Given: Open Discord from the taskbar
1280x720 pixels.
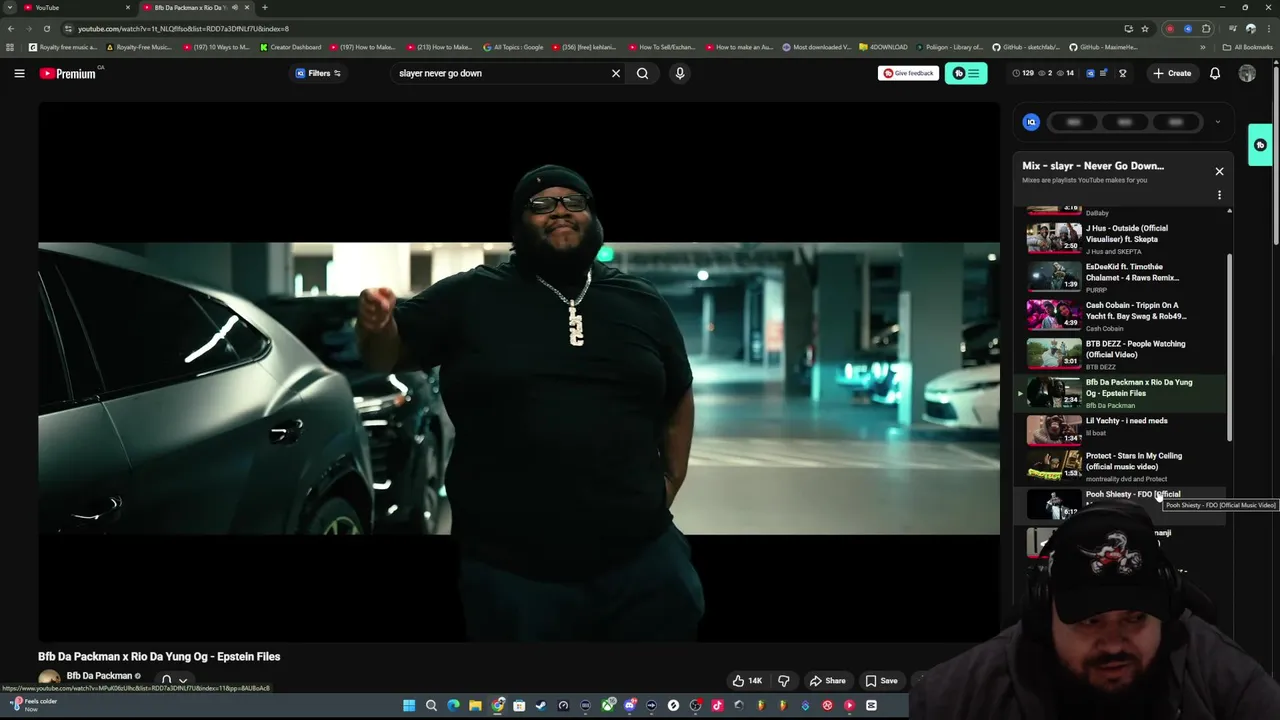Looking at the screenshot, I should point(629,705).
